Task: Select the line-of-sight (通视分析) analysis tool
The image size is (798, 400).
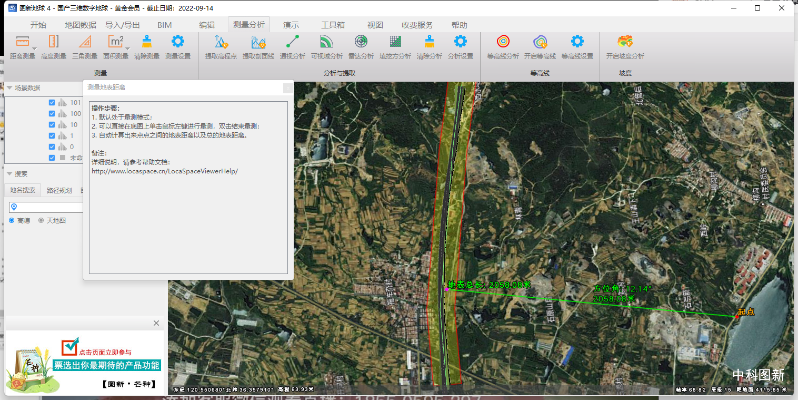Action: 294,42
